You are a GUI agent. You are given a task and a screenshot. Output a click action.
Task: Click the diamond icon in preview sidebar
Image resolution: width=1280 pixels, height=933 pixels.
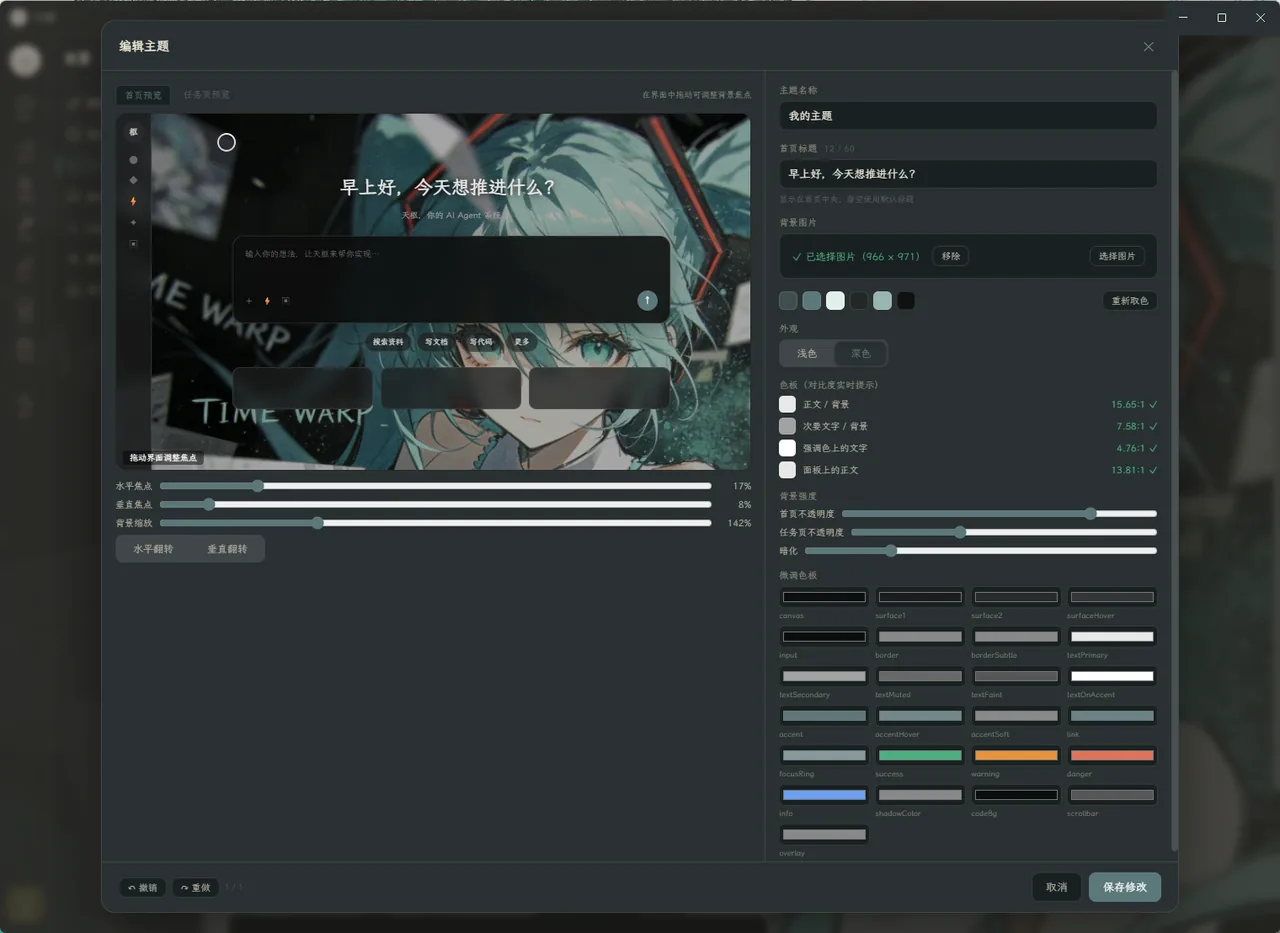coord(133,180)
